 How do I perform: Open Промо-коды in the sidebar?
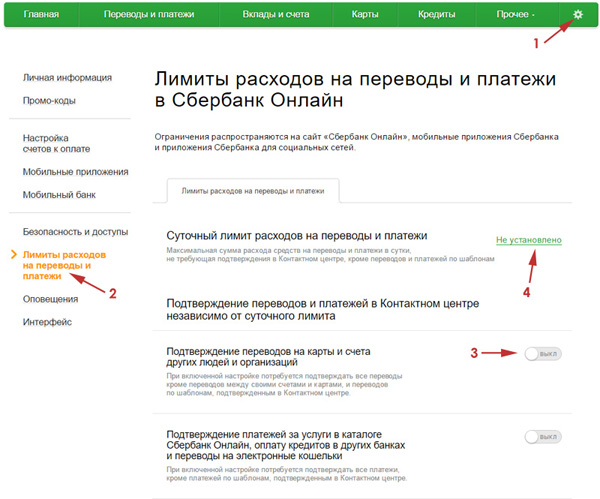pos(49,100)
